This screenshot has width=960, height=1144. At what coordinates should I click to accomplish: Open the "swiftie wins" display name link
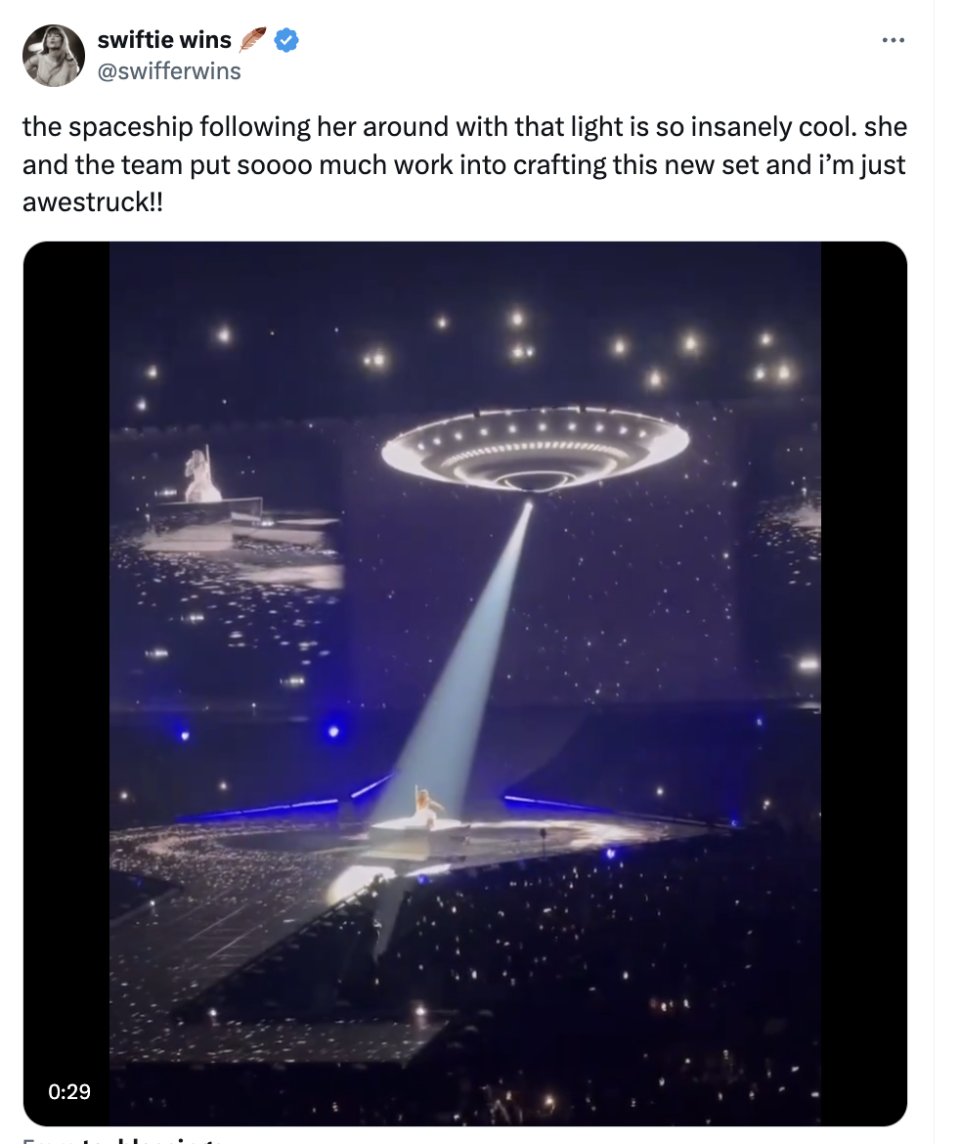(x=164, y=40)
